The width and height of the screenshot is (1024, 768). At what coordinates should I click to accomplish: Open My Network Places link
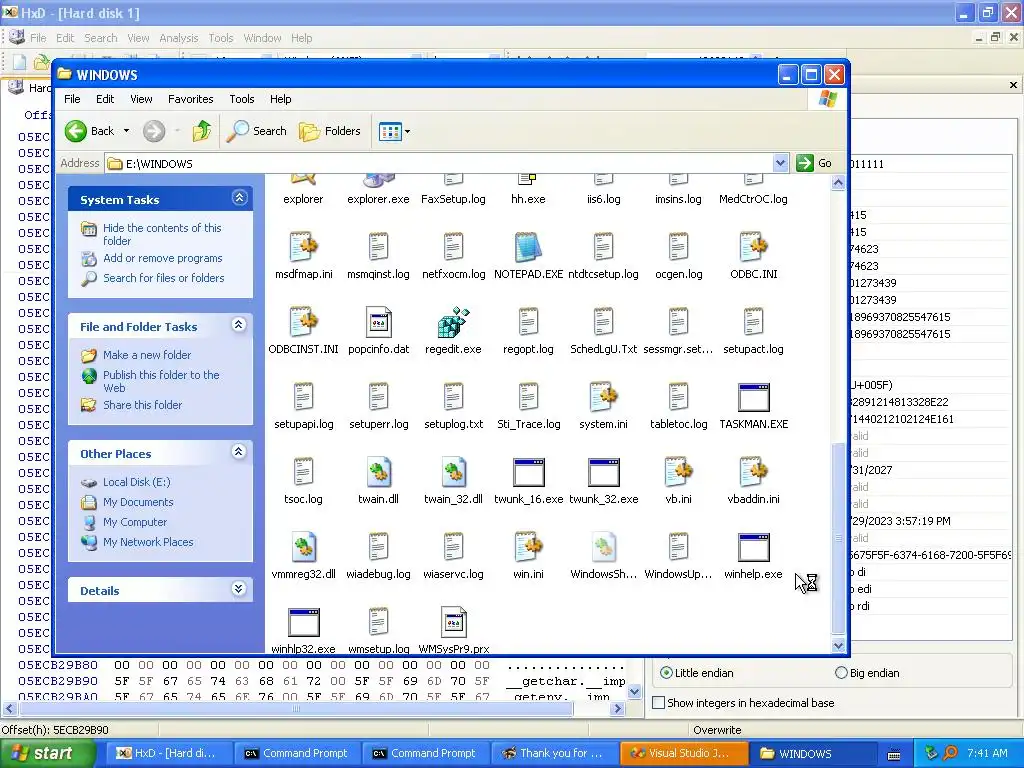click(x=148, y=542)
